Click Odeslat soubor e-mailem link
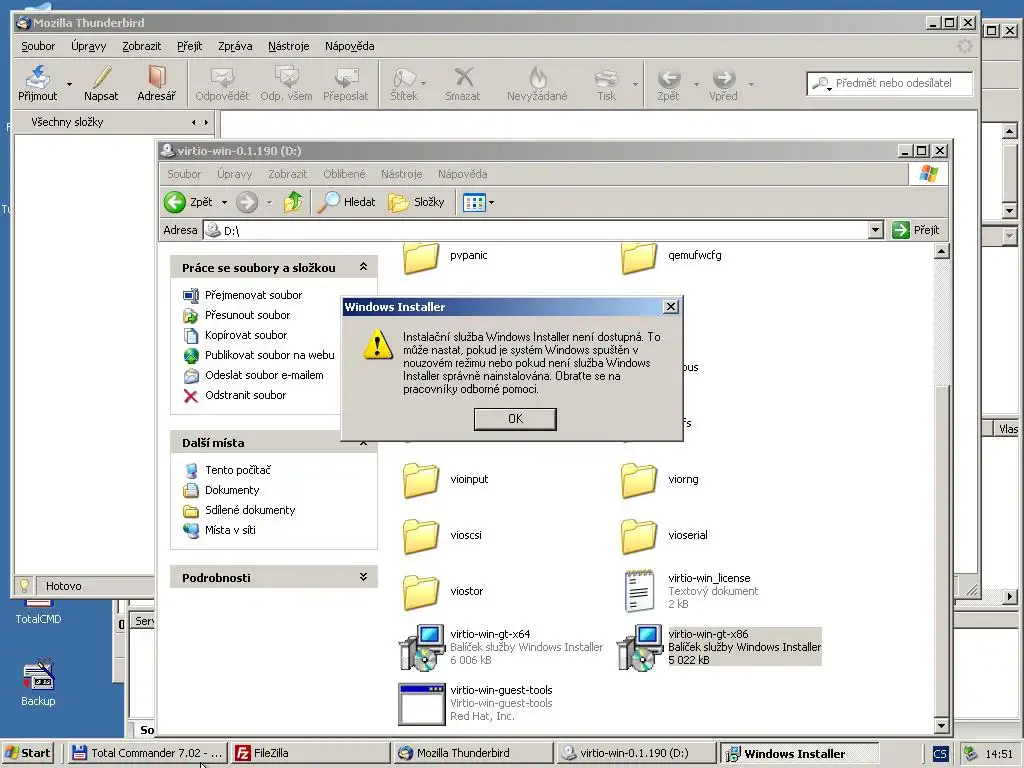The image size is (1024, 768). (264, 375)
